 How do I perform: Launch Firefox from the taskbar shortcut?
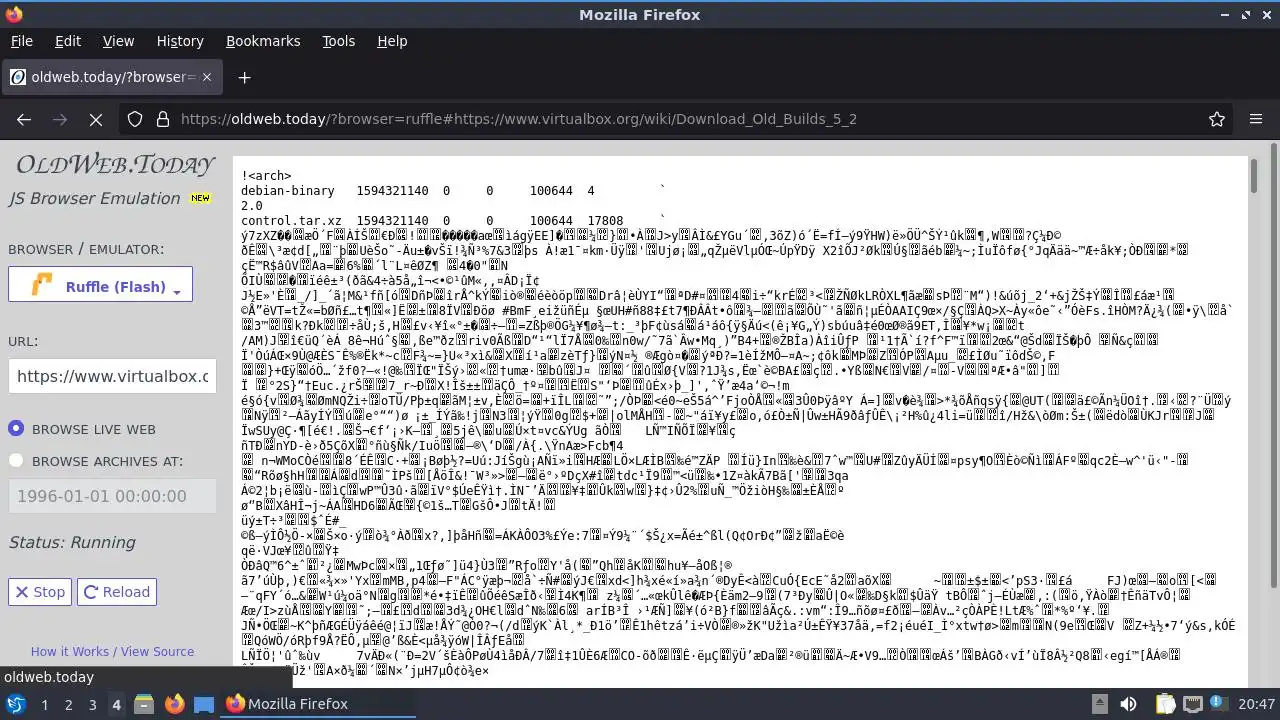tap(174, 704)
